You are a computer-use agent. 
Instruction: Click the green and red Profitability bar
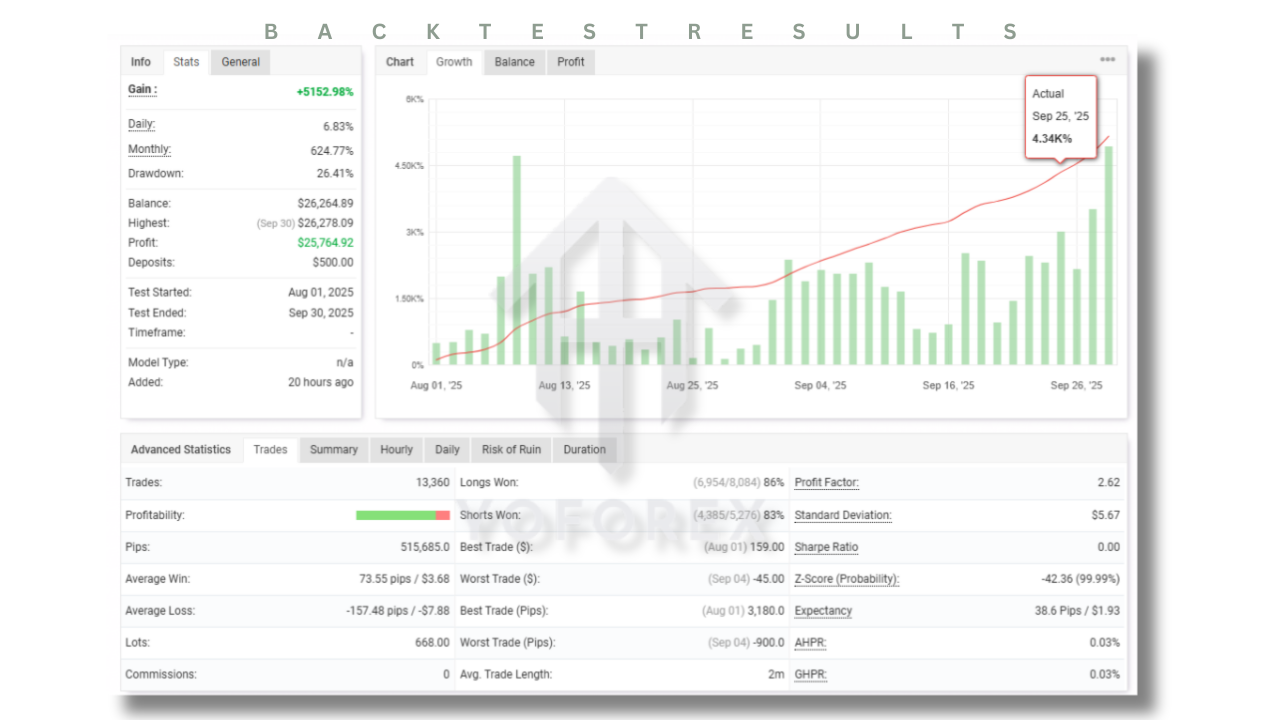click(402, 515)
